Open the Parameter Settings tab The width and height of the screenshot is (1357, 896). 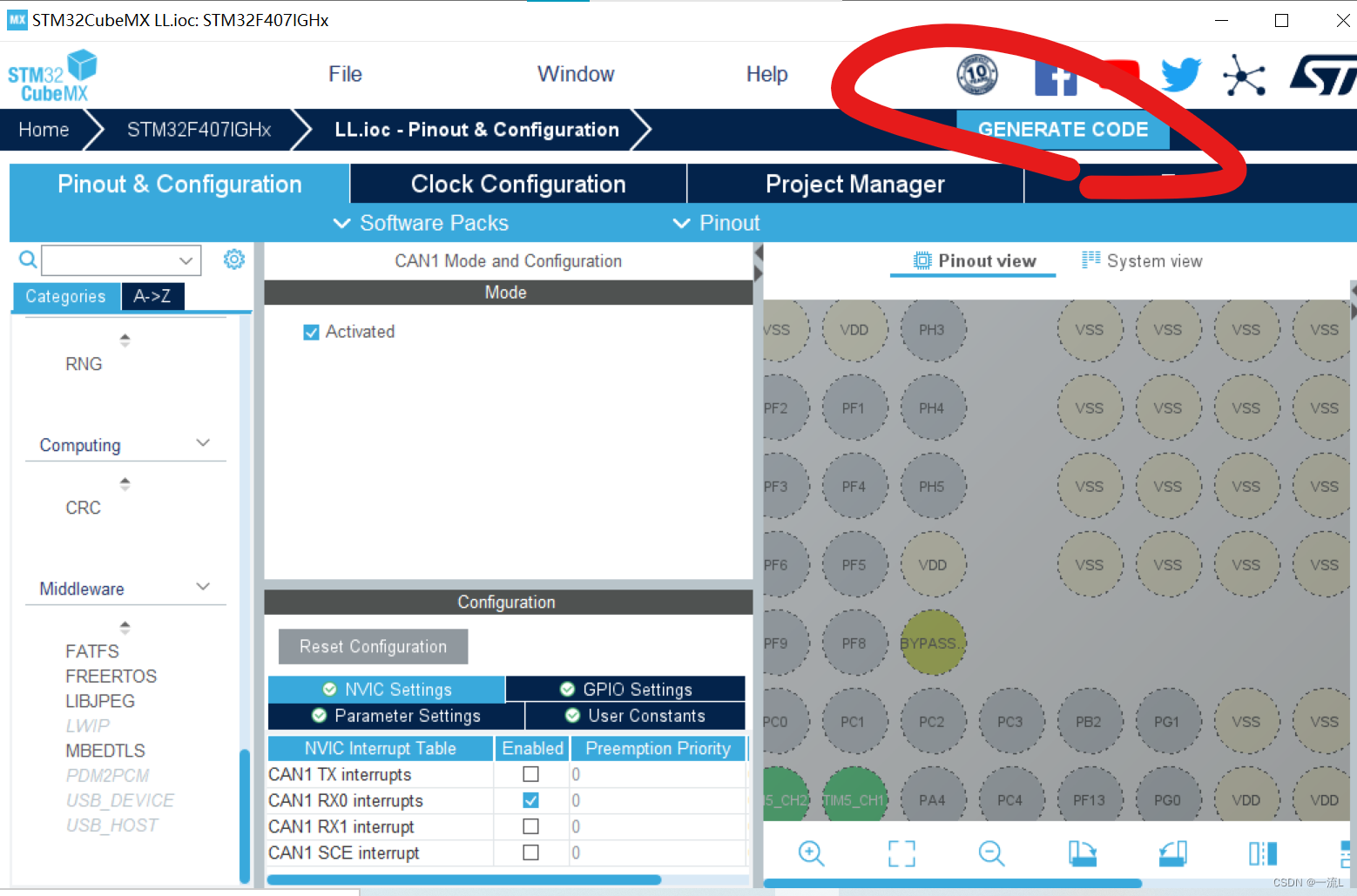[396, 716]
